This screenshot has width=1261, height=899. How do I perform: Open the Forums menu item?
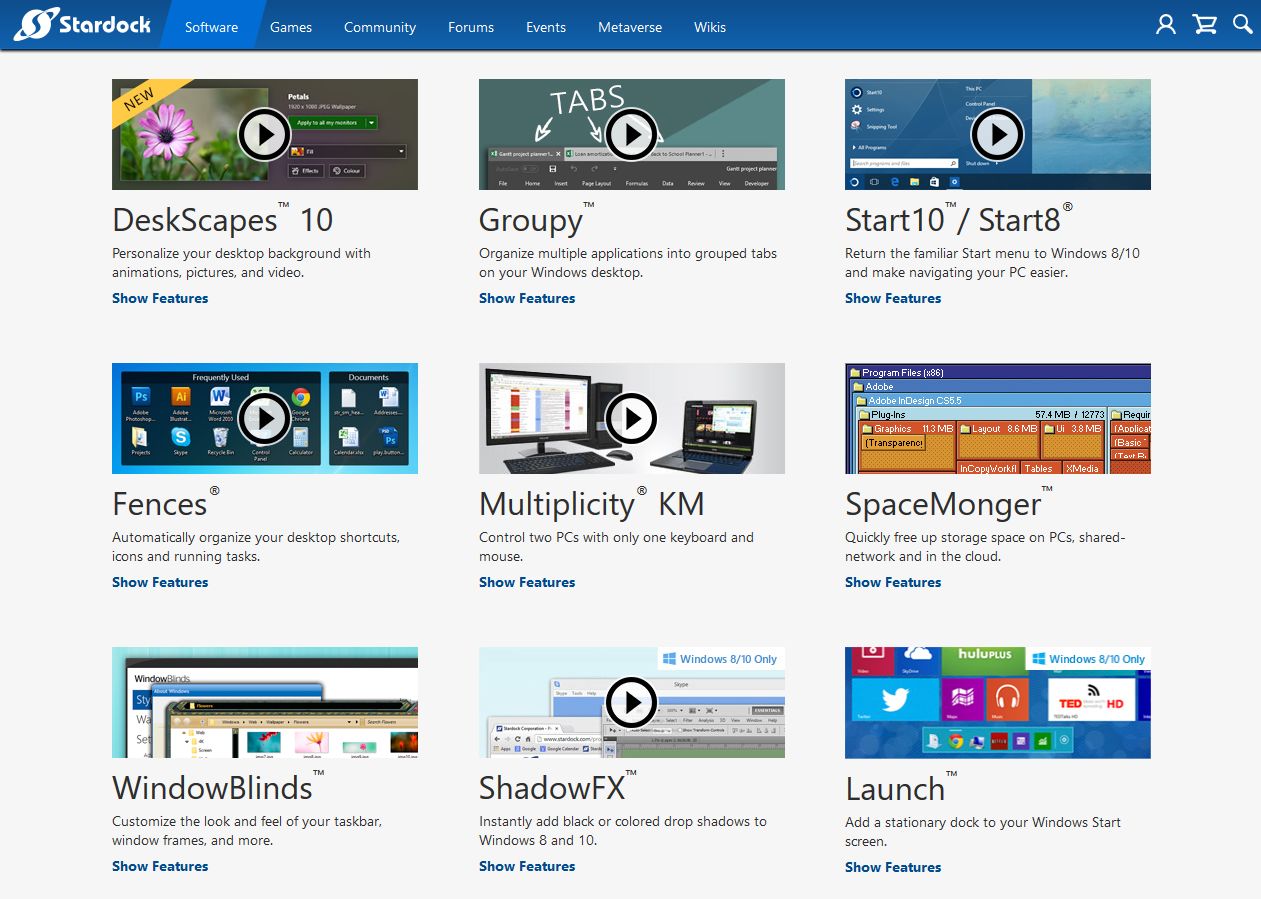point(470,27)
